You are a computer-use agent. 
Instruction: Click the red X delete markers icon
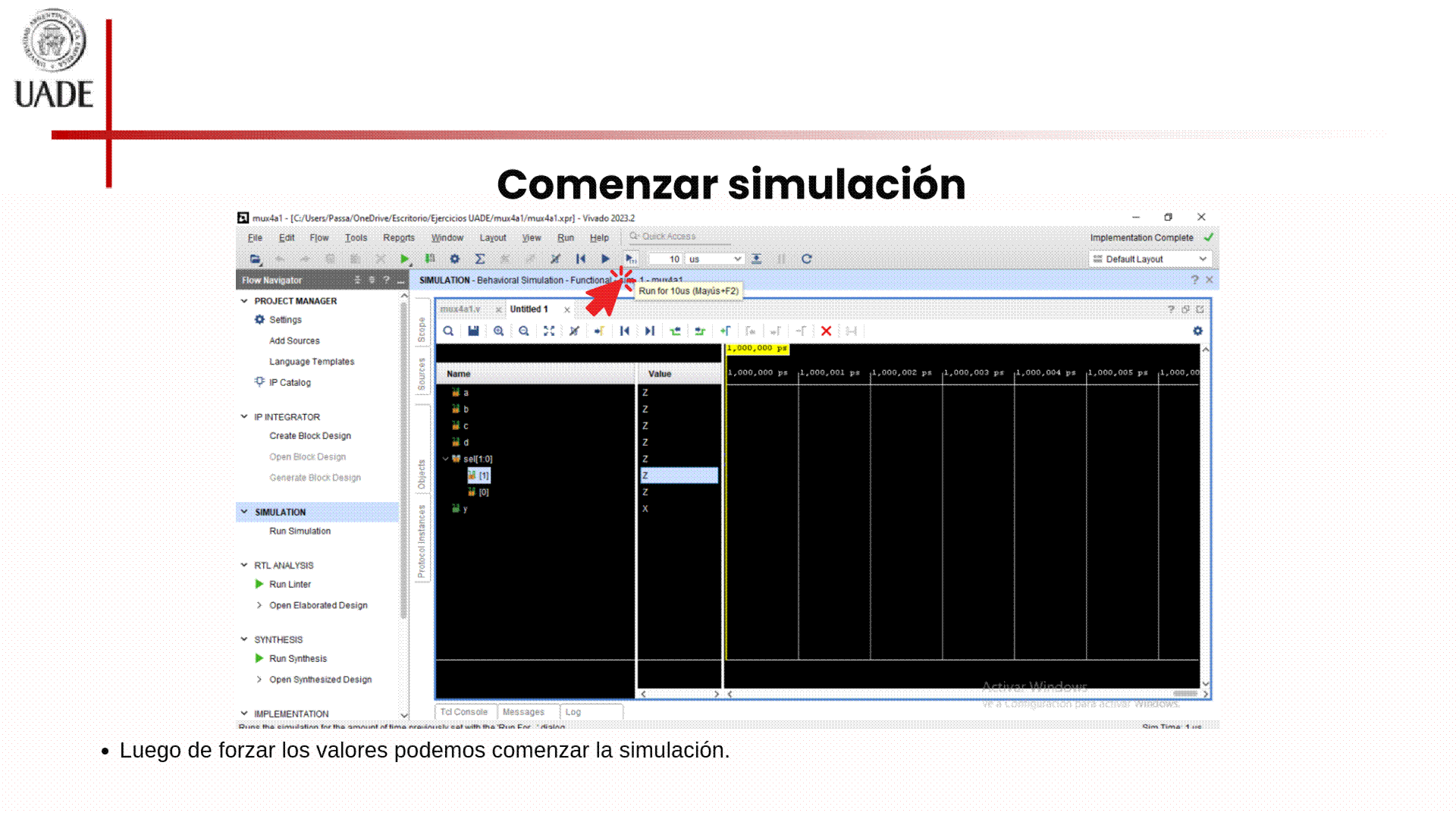click(826, 331)
